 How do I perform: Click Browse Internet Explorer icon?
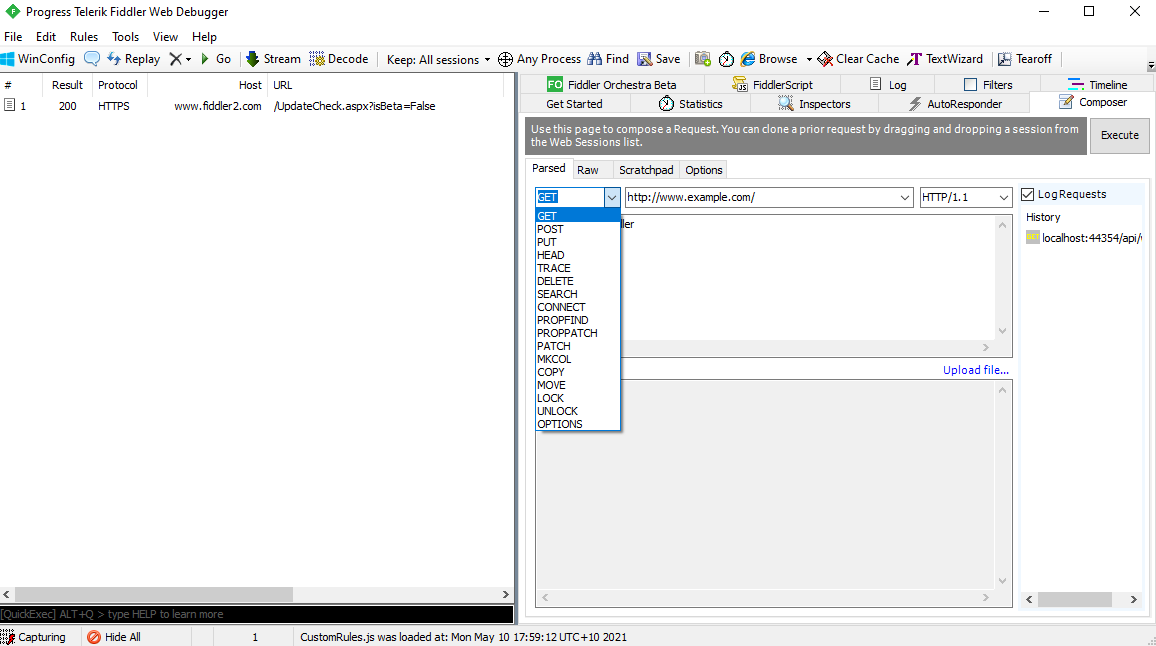pos(748,59)
